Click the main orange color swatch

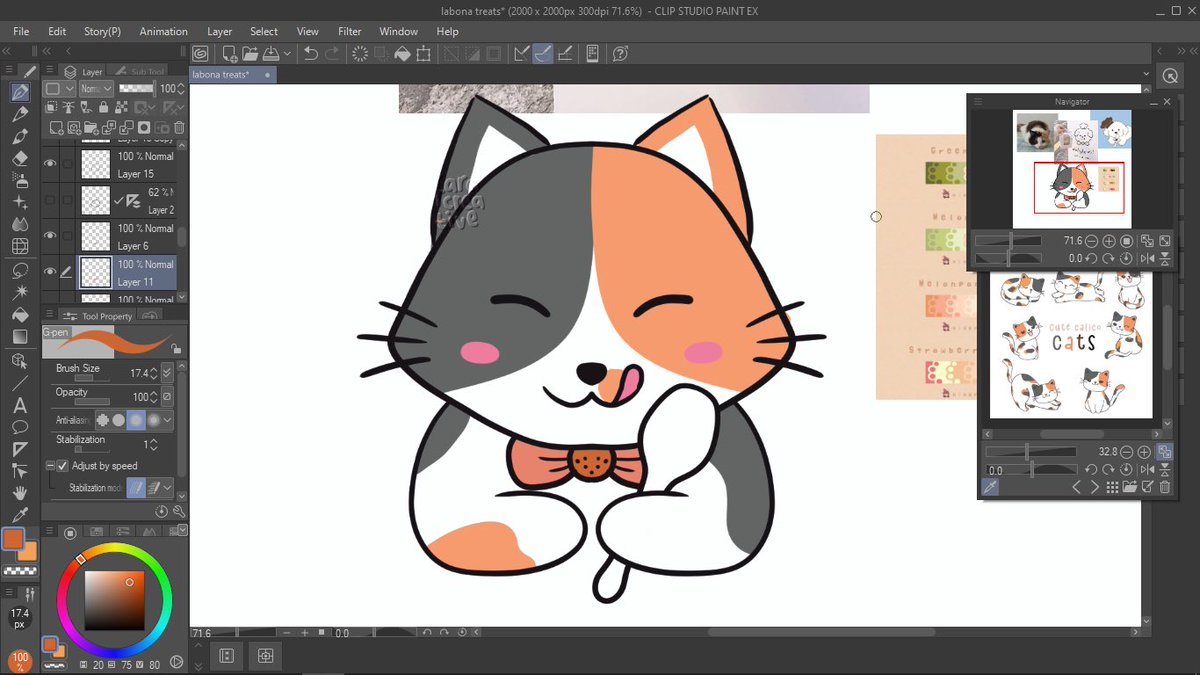coord(13,540)
